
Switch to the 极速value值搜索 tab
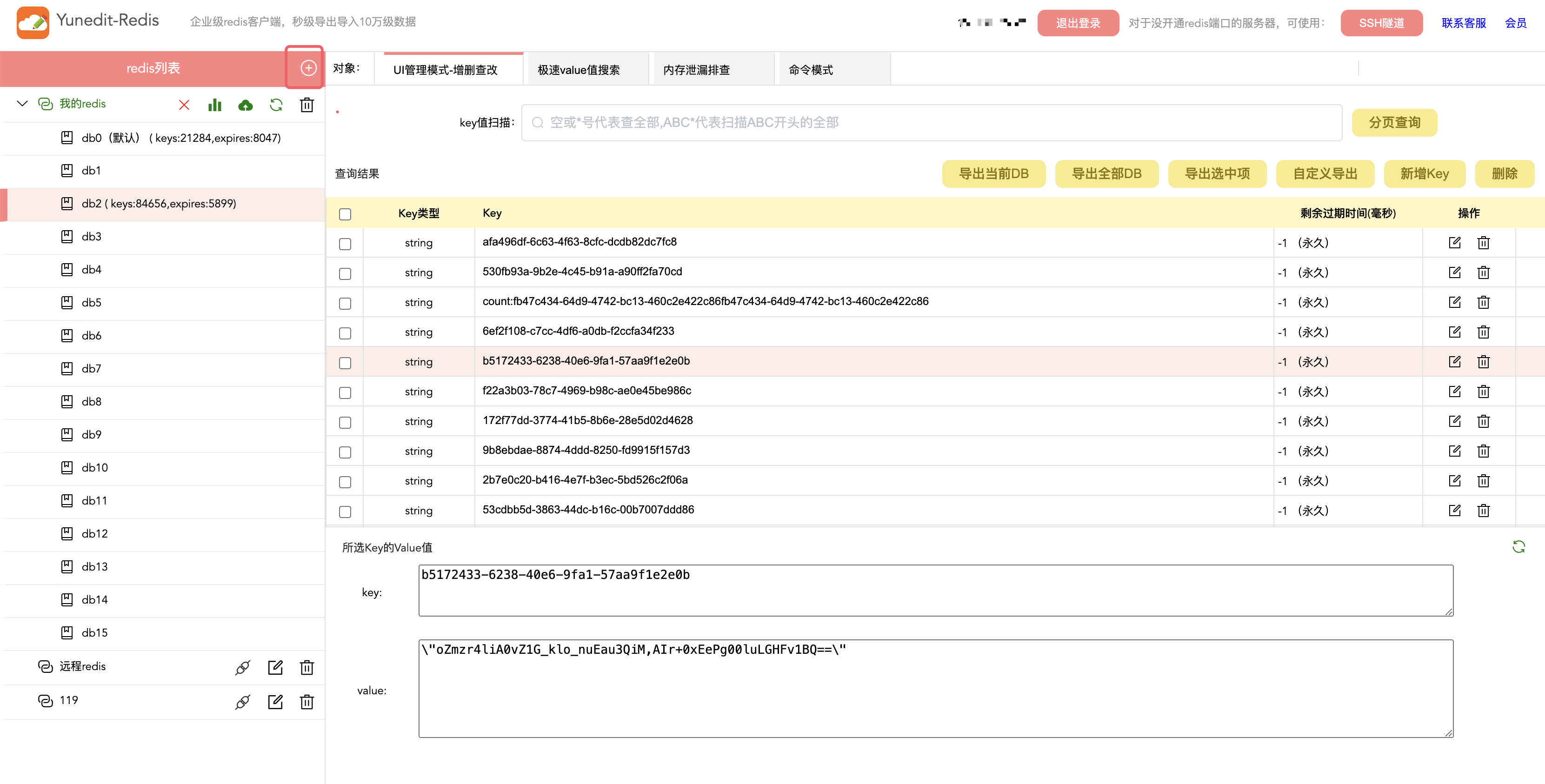(579, 70)
